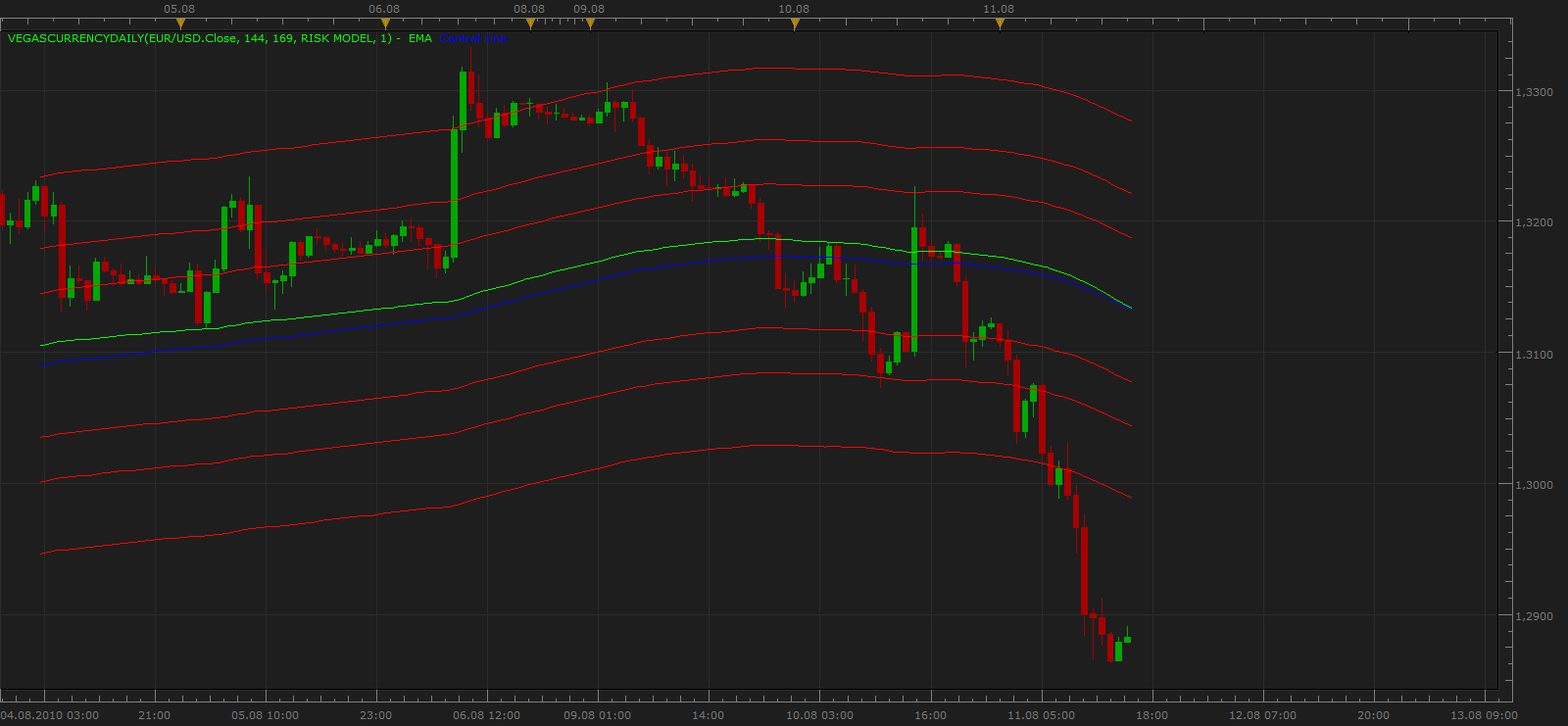Click the 1,3200 price axis label

tap(1534, 222)
